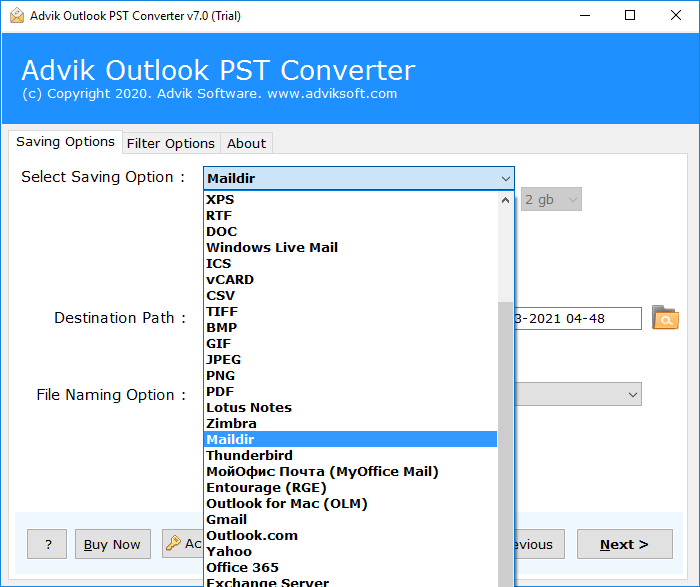This screenshot has height=587, width=700.
Task: Click the Buy Now button
Action: pos(112,544)
